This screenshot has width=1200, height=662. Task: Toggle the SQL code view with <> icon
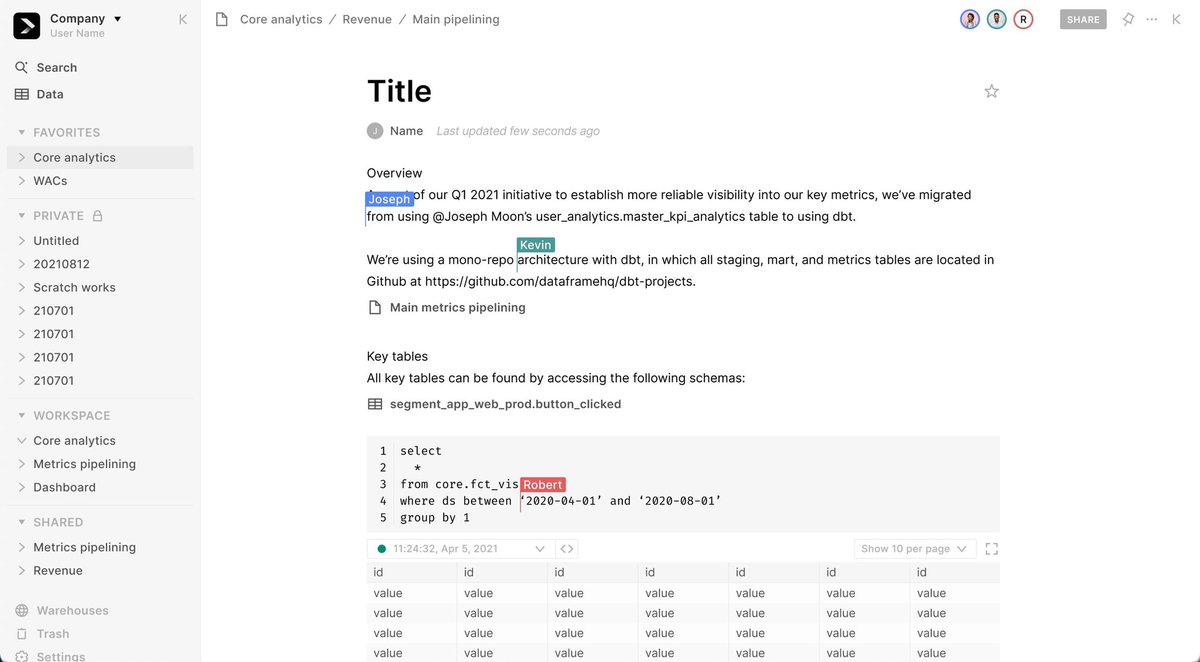[566, 548]
